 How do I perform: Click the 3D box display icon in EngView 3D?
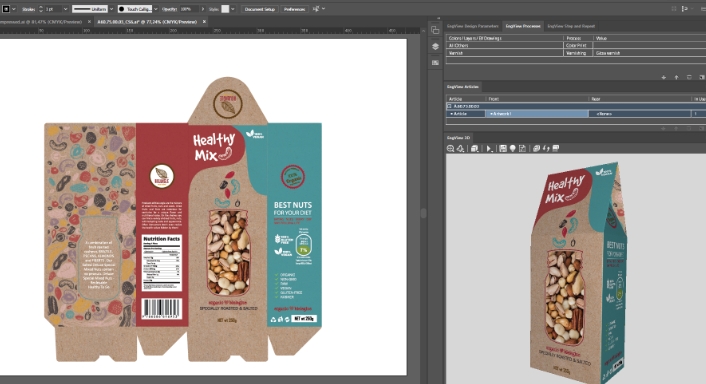click(475, 149)
